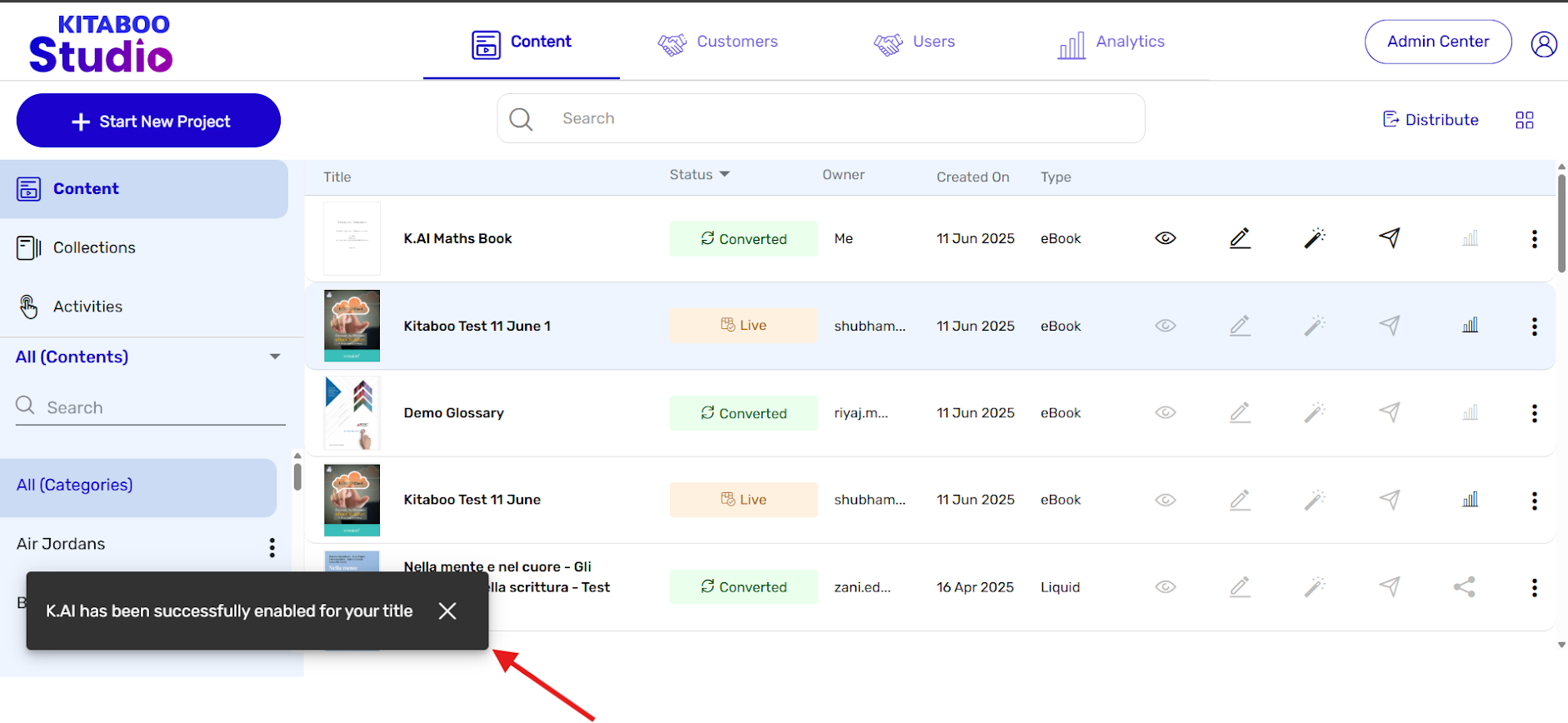Share the Nella mente e nel cuore title
Viewport: 1568px width, 723px height.
[x=1465, y=587]
